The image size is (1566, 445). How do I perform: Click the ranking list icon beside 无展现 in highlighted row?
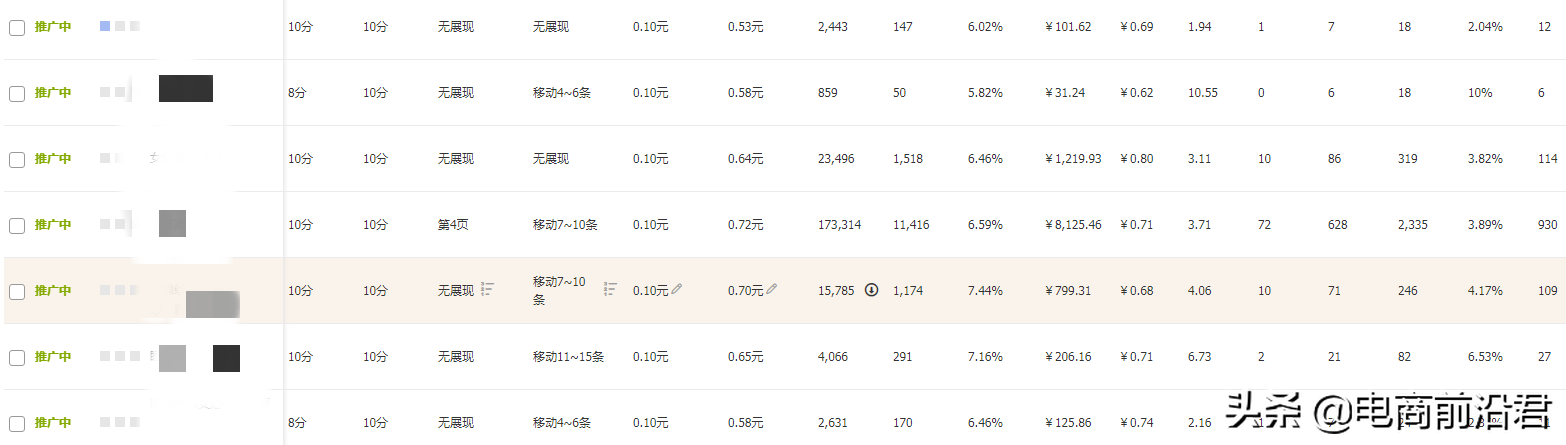(488, 289)
